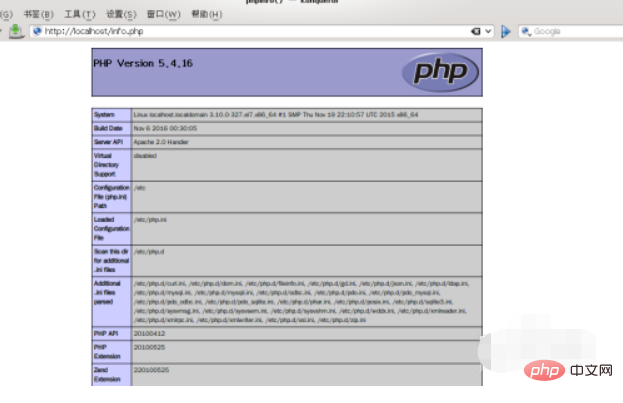Click the blue Go arrow button
623x403 pixels.
[x=505, y=31]
